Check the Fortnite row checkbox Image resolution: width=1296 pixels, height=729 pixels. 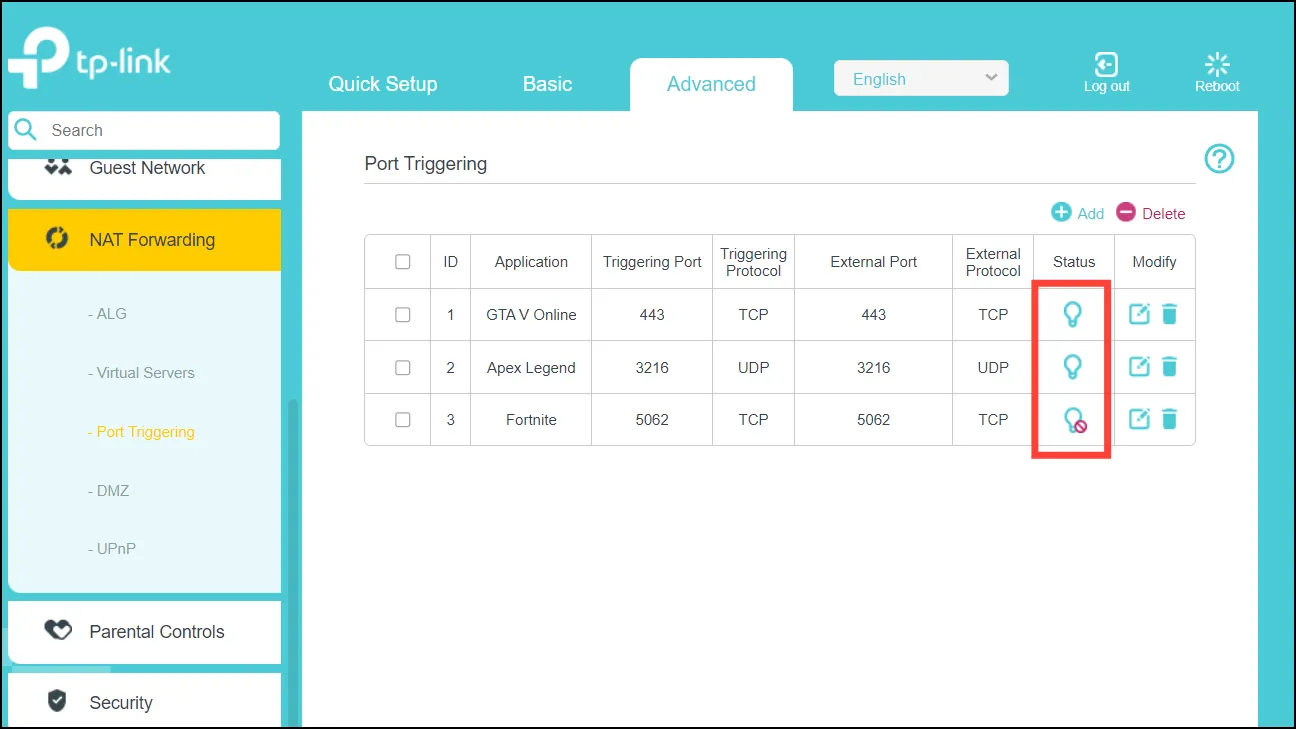403,420
